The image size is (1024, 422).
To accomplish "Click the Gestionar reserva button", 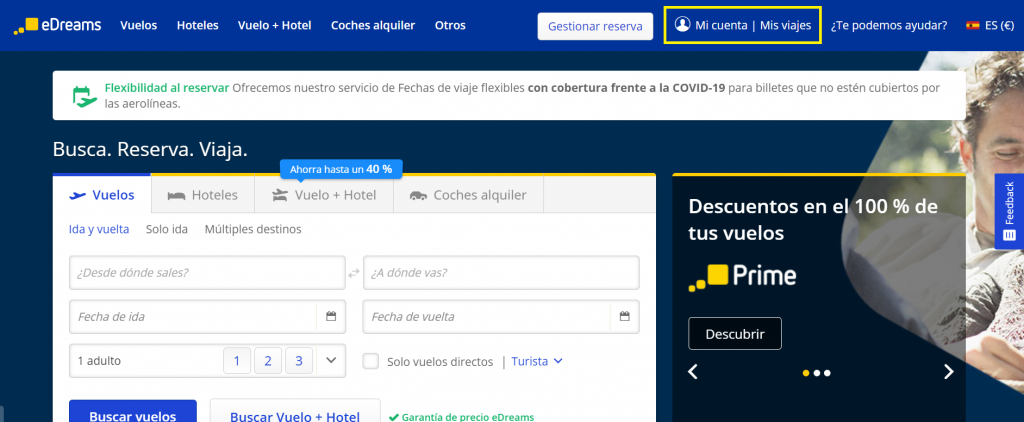I will pos(595,26).
